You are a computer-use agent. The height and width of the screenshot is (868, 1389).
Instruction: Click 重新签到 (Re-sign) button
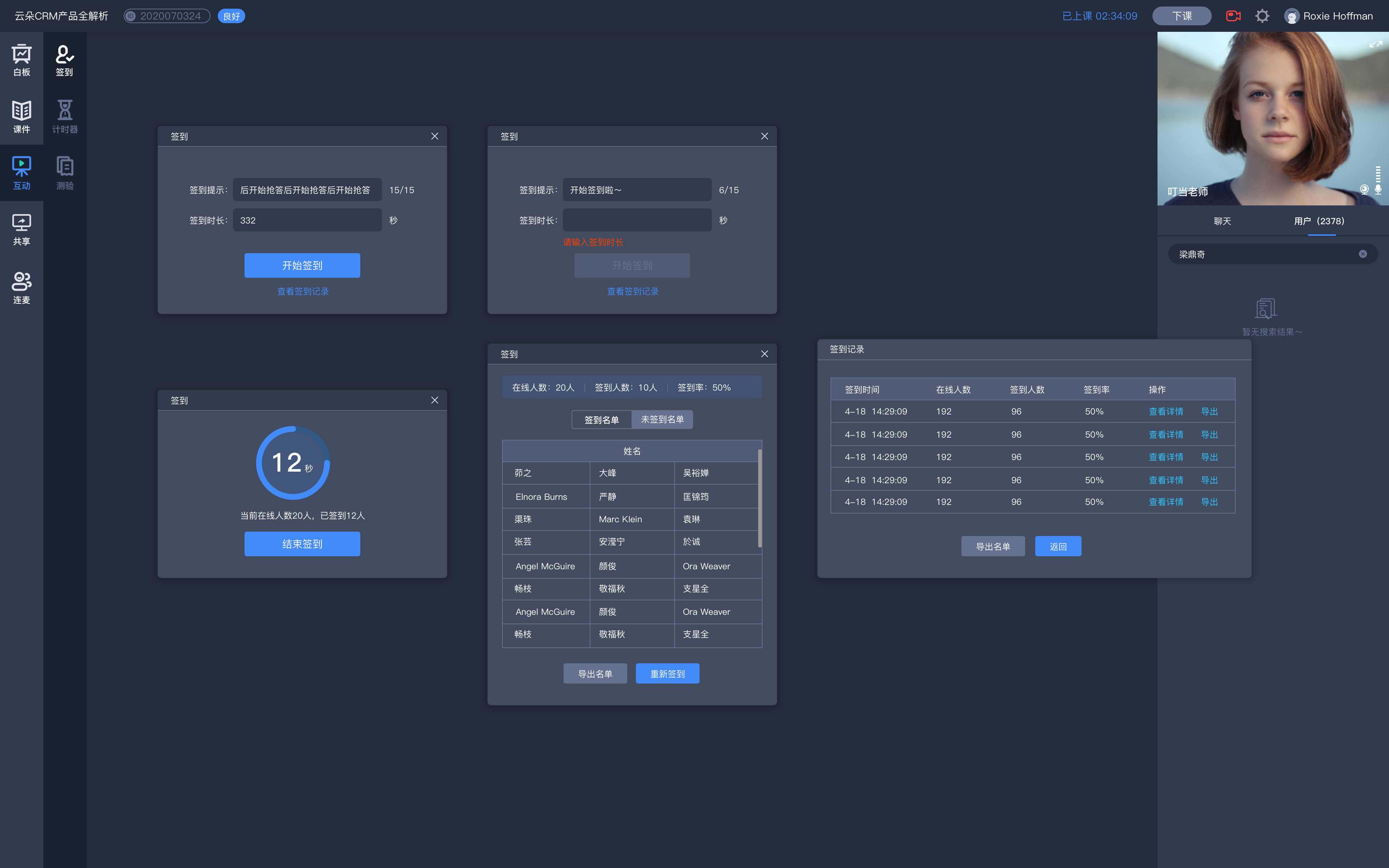coord(667,672)
